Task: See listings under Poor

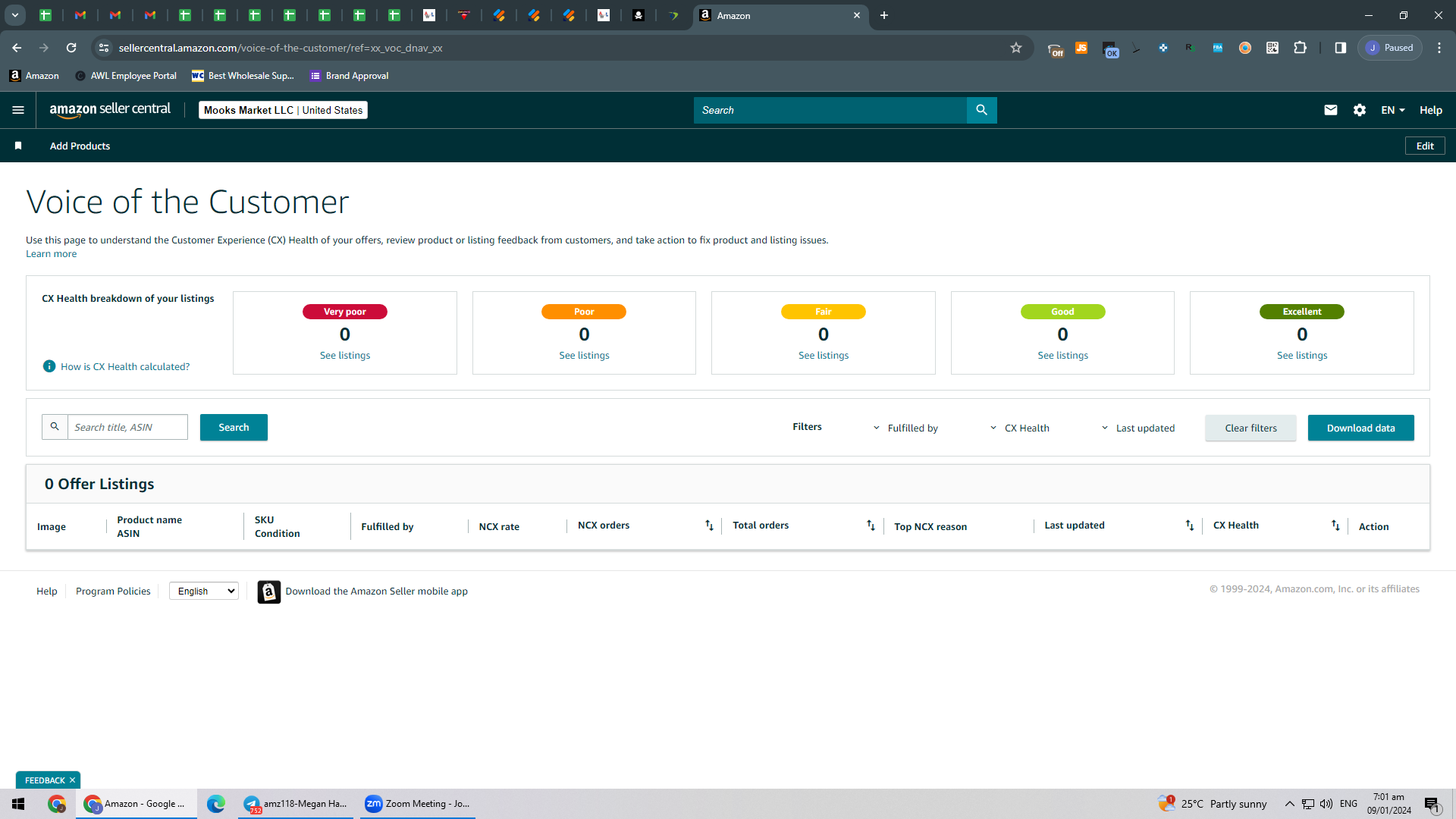Action: pos(584,356)
